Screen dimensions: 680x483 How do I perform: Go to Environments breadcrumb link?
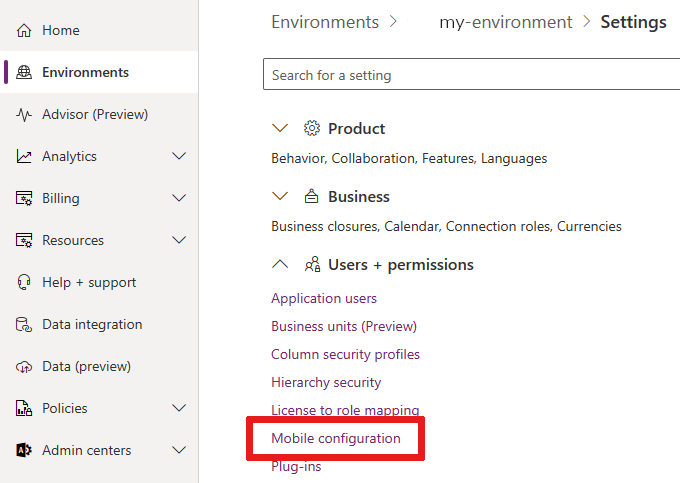325,22
